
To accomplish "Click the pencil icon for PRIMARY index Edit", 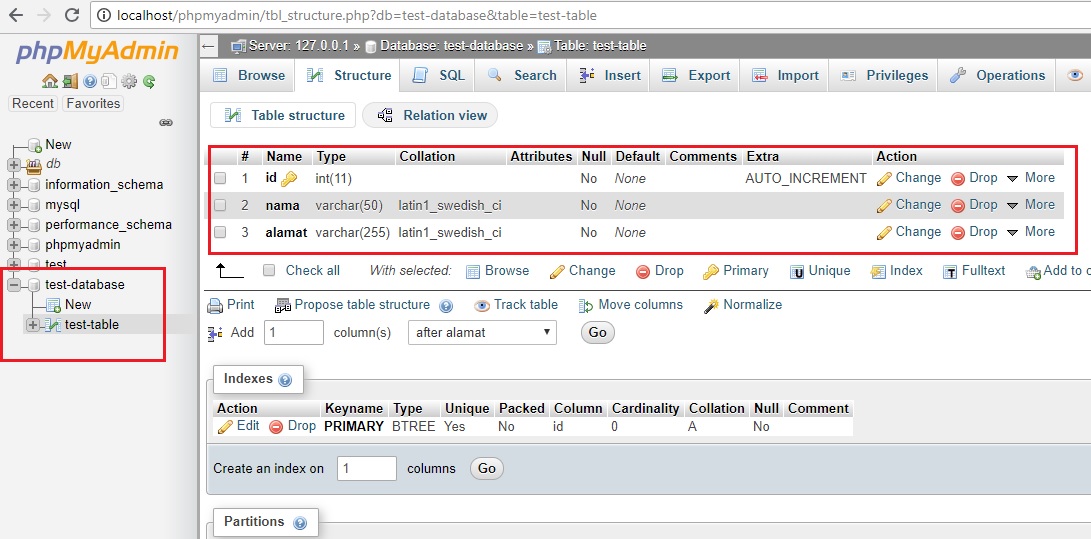I will pos(225,426).
